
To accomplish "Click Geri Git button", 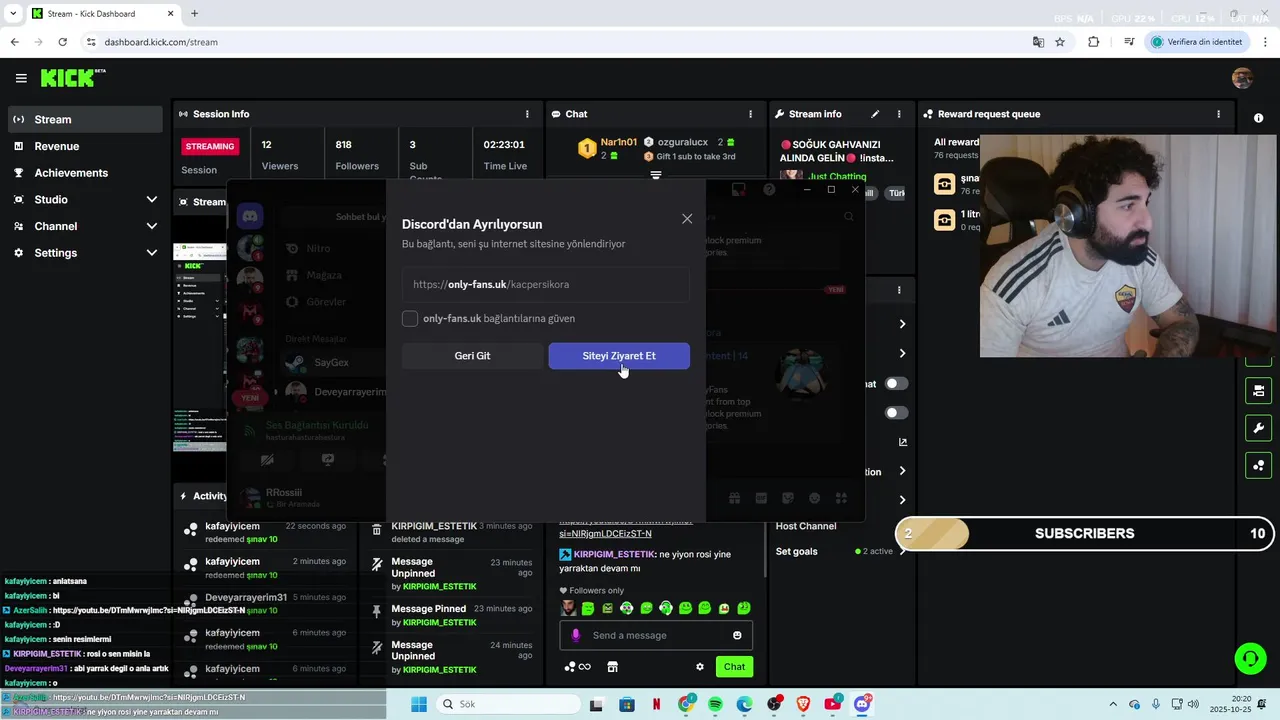I will (x=472, y=356).
